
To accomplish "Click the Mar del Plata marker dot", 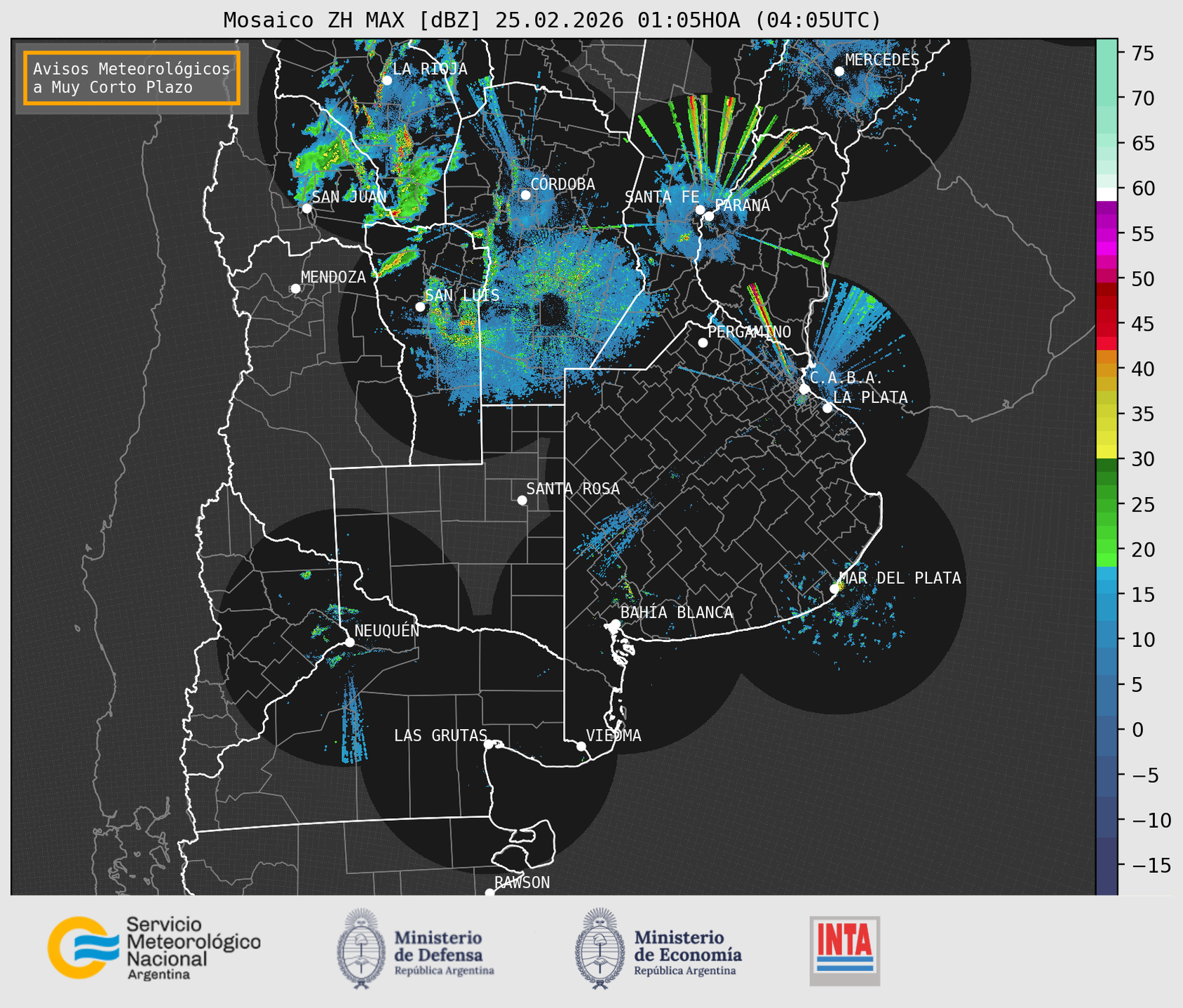I will coord(834,589).
